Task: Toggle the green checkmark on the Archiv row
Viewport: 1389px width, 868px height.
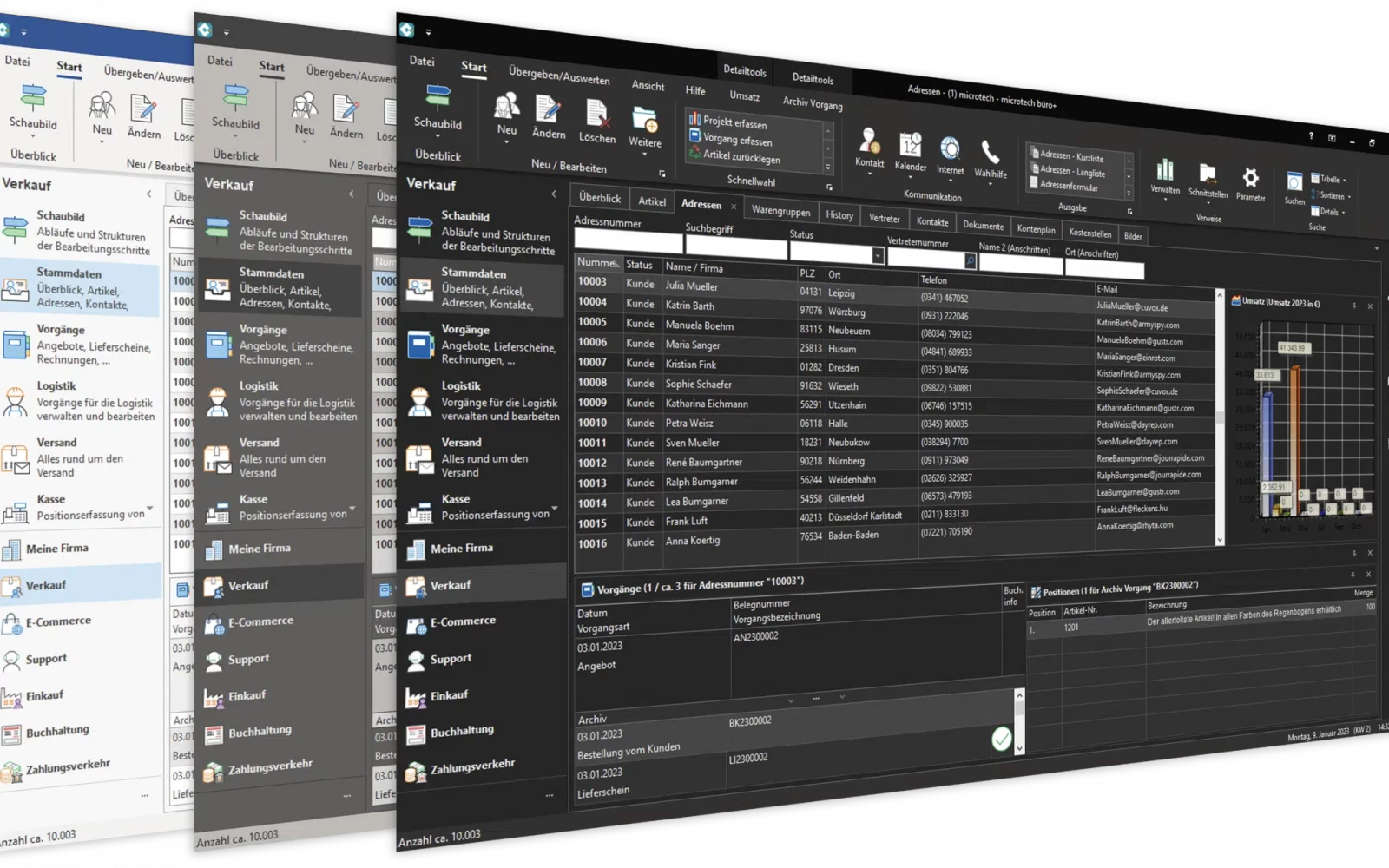Action: pos(1002,739)
